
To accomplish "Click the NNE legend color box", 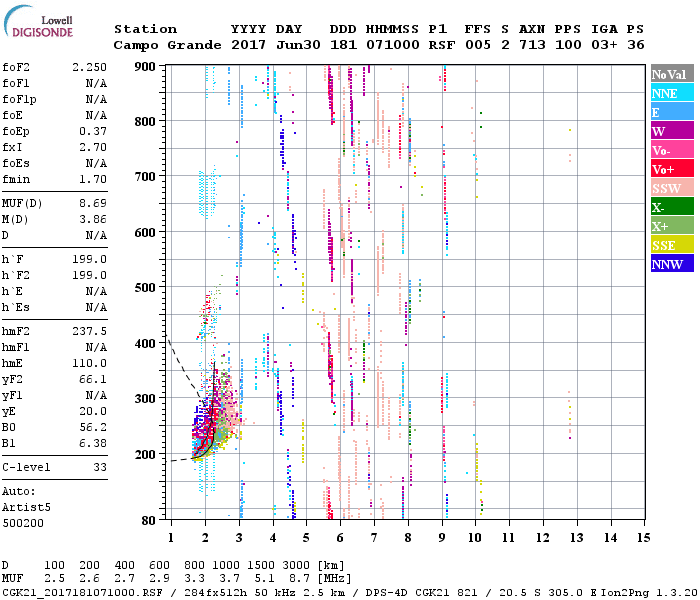I will pyautogui.click(x=671, y=93).
